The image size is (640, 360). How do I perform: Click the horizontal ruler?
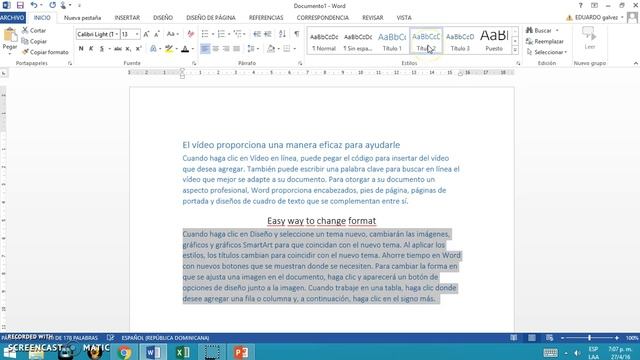321,73
